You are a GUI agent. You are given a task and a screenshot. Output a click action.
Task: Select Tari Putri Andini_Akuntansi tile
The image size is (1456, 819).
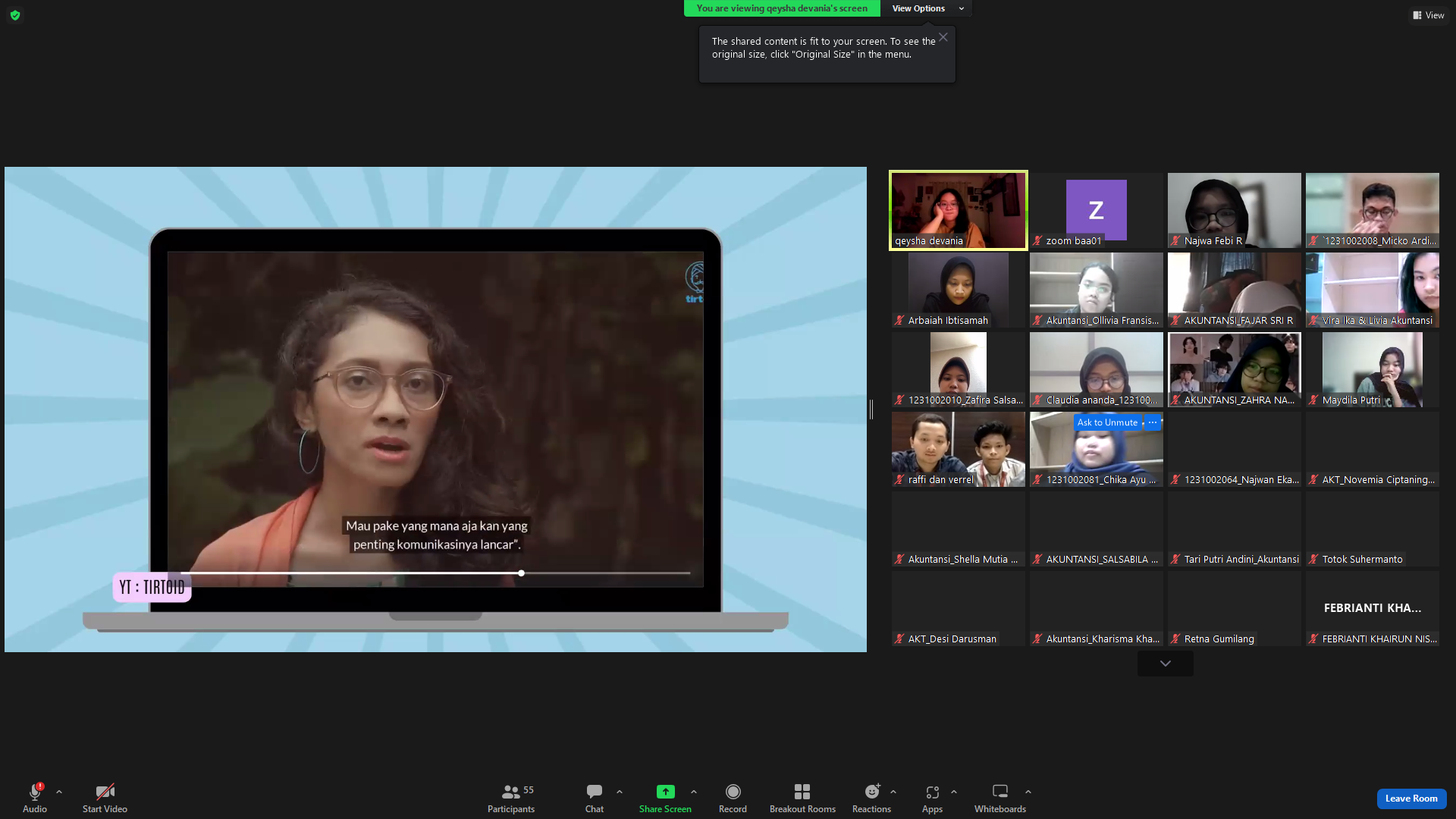pos(1235,529)
